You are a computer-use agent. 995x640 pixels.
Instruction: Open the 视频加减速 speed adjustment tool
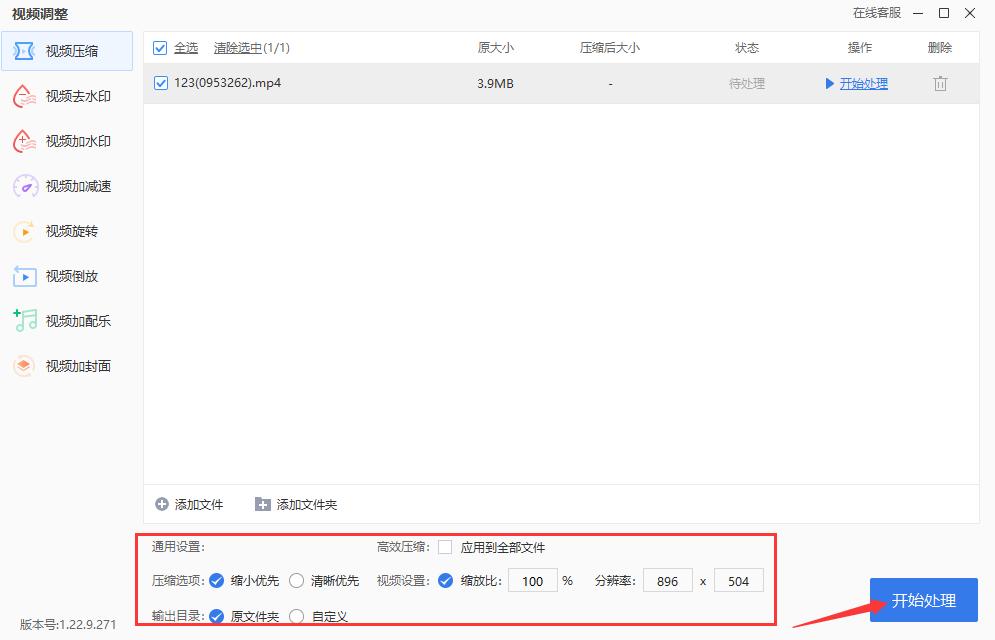pyautogui.click(x=66, y=186)
